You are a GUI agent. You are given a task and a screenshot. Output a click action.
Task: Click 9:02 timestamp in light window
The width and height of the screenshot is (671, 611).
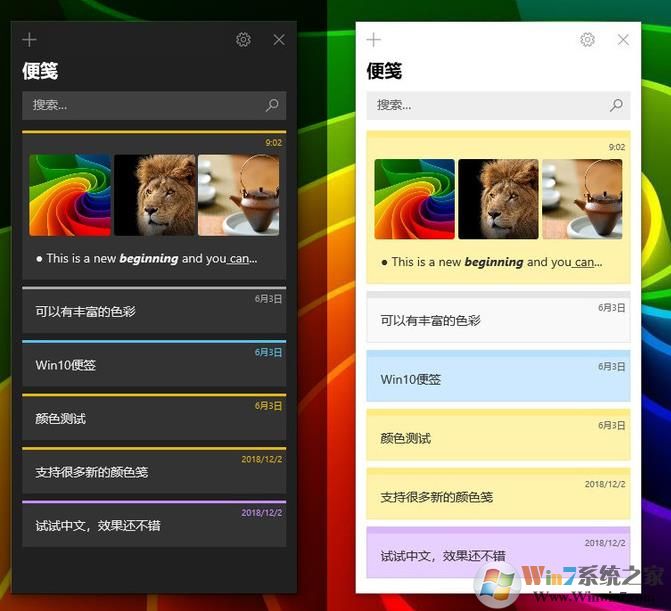617,147
